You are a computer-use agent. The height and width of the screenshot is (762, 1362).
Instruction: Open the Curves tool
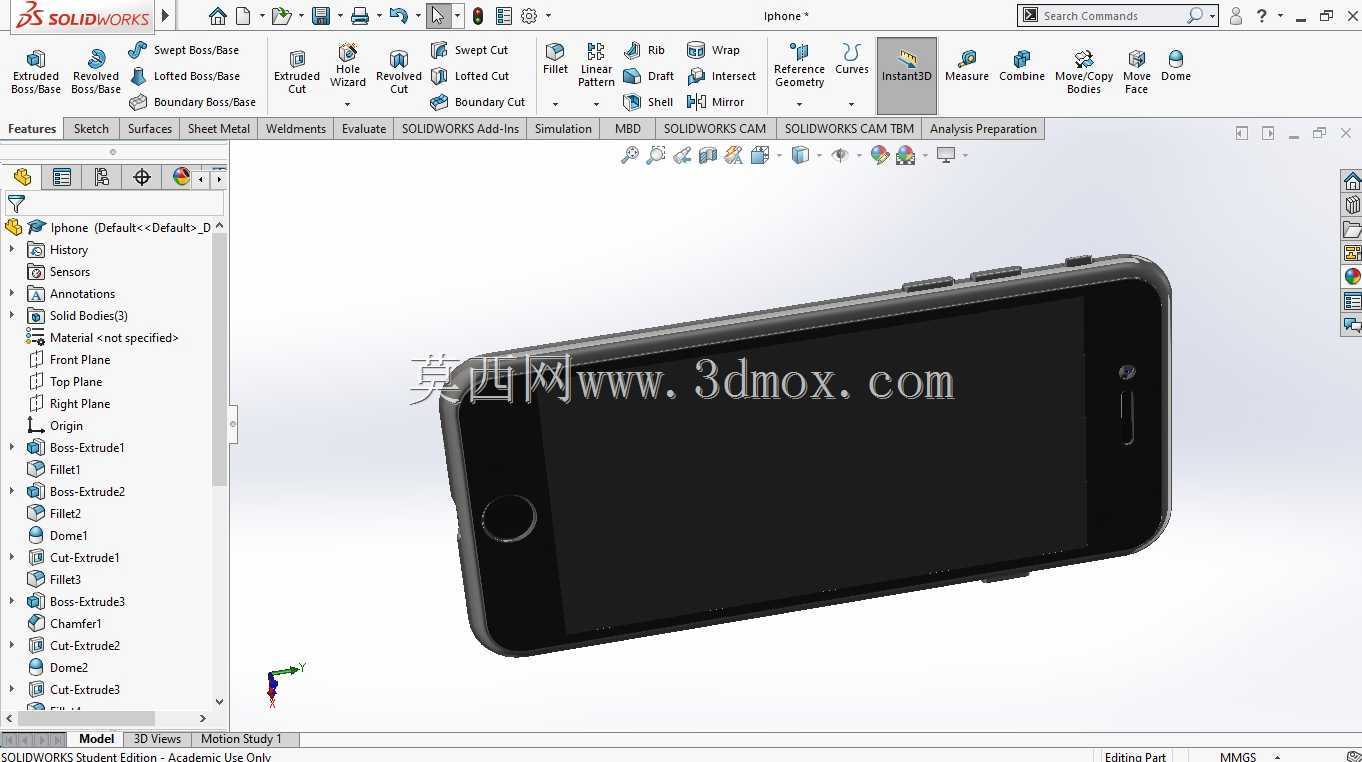tap(852, 60)
